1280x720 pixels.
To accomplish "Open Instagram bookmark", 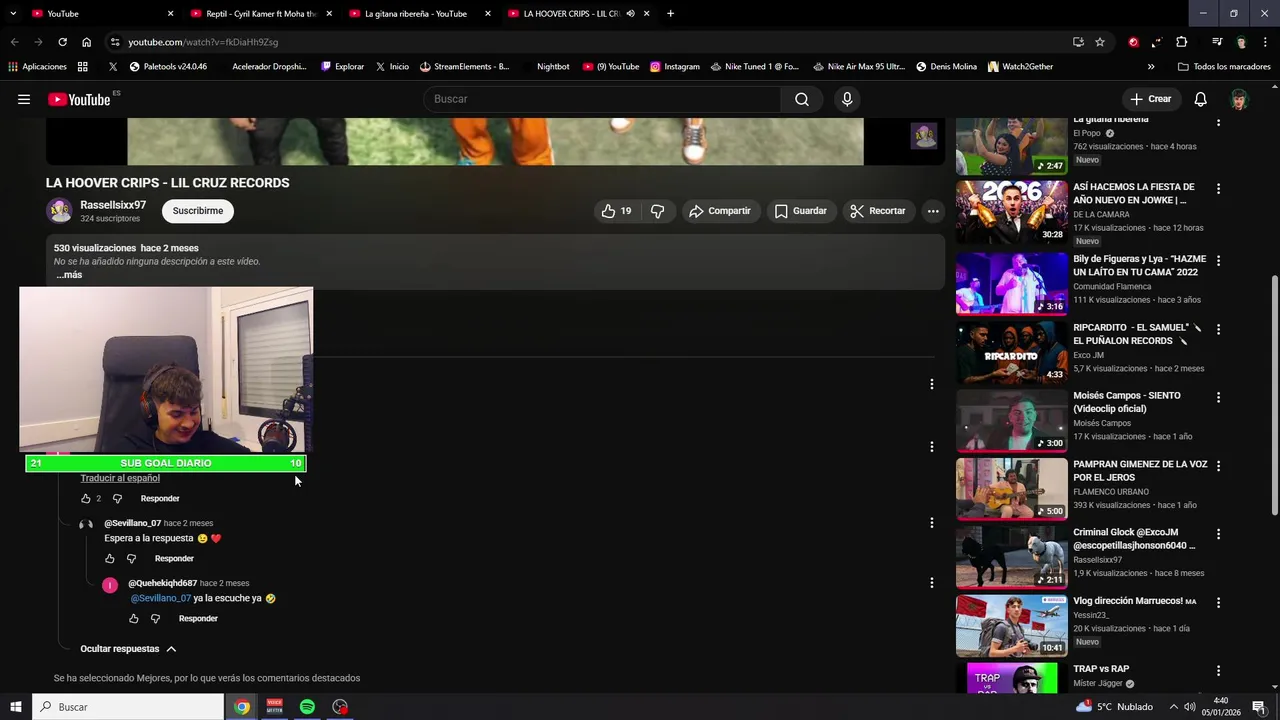I will coord(675,67).
